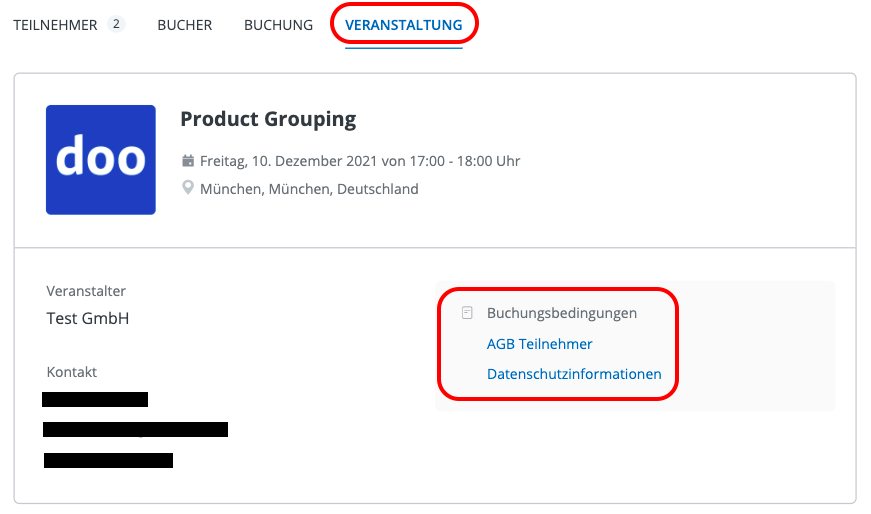Click the organizer name Test GmbH
The height and width of the screenshot is (514, 871).
[88, 319]
